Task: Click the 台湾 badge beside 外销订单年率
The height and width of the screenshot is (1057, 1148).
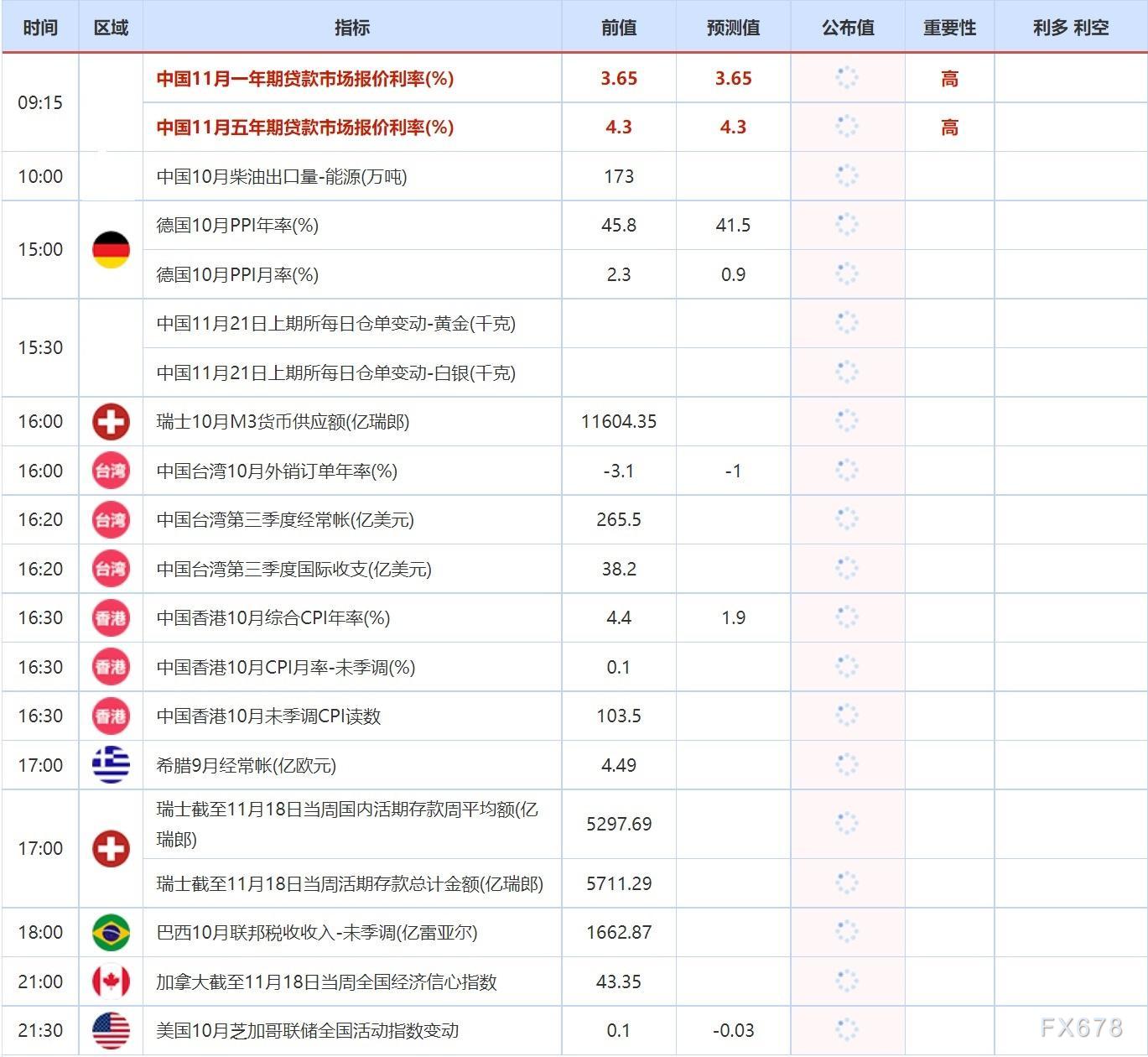Action: click(111, 471)
